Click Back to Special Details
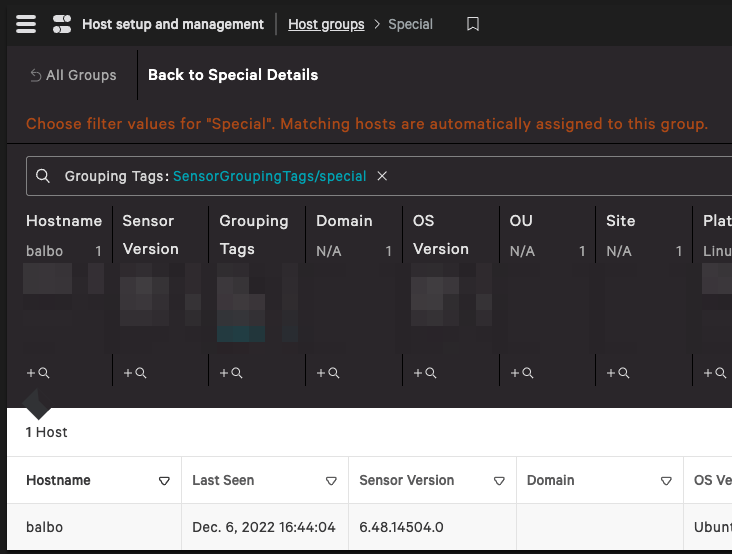The width and height of the screenshot is (732, 554). [x=233, y=75]
